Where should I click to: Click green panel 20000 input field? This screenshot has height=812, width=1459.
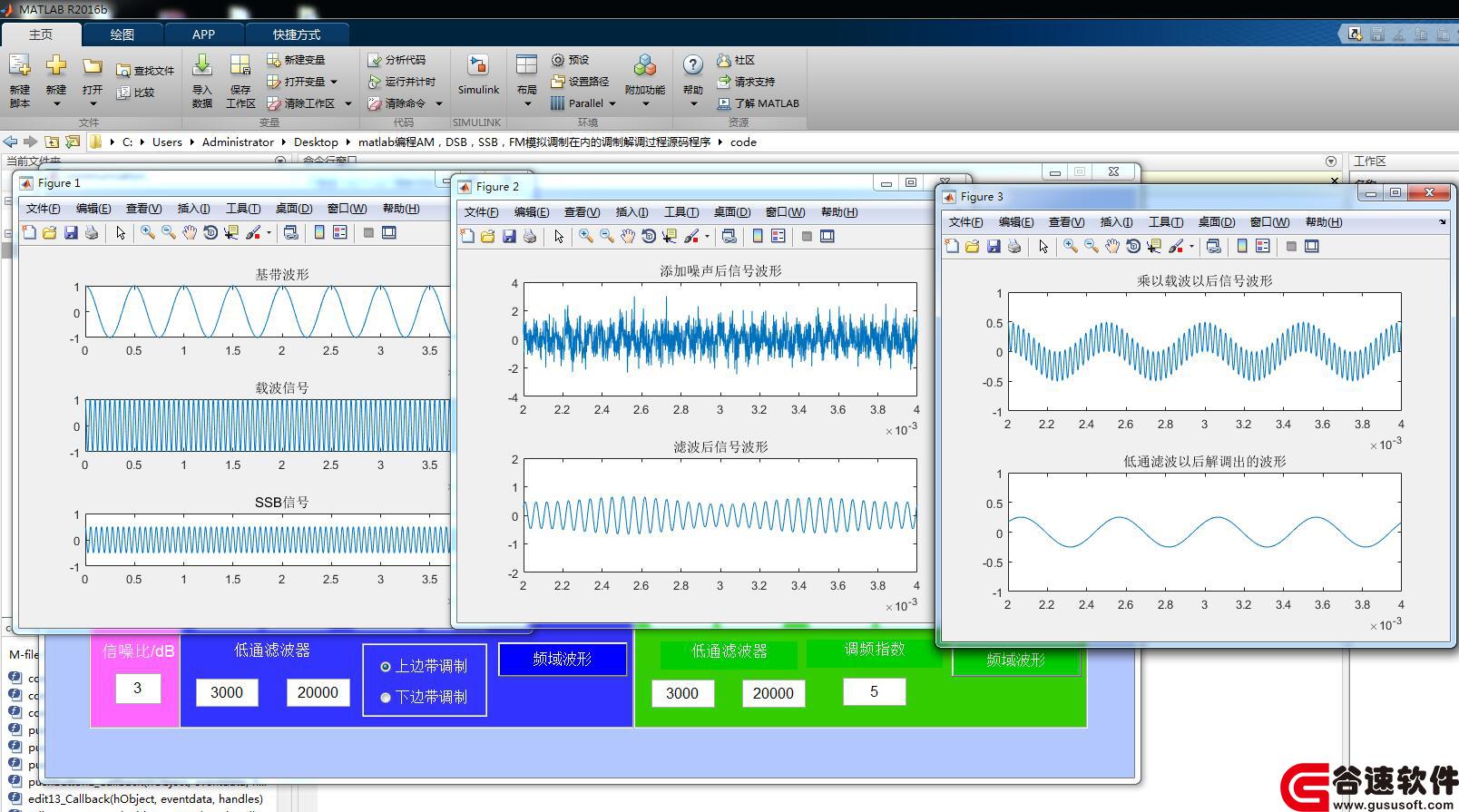pyautogui.click(x=774, y=694)
